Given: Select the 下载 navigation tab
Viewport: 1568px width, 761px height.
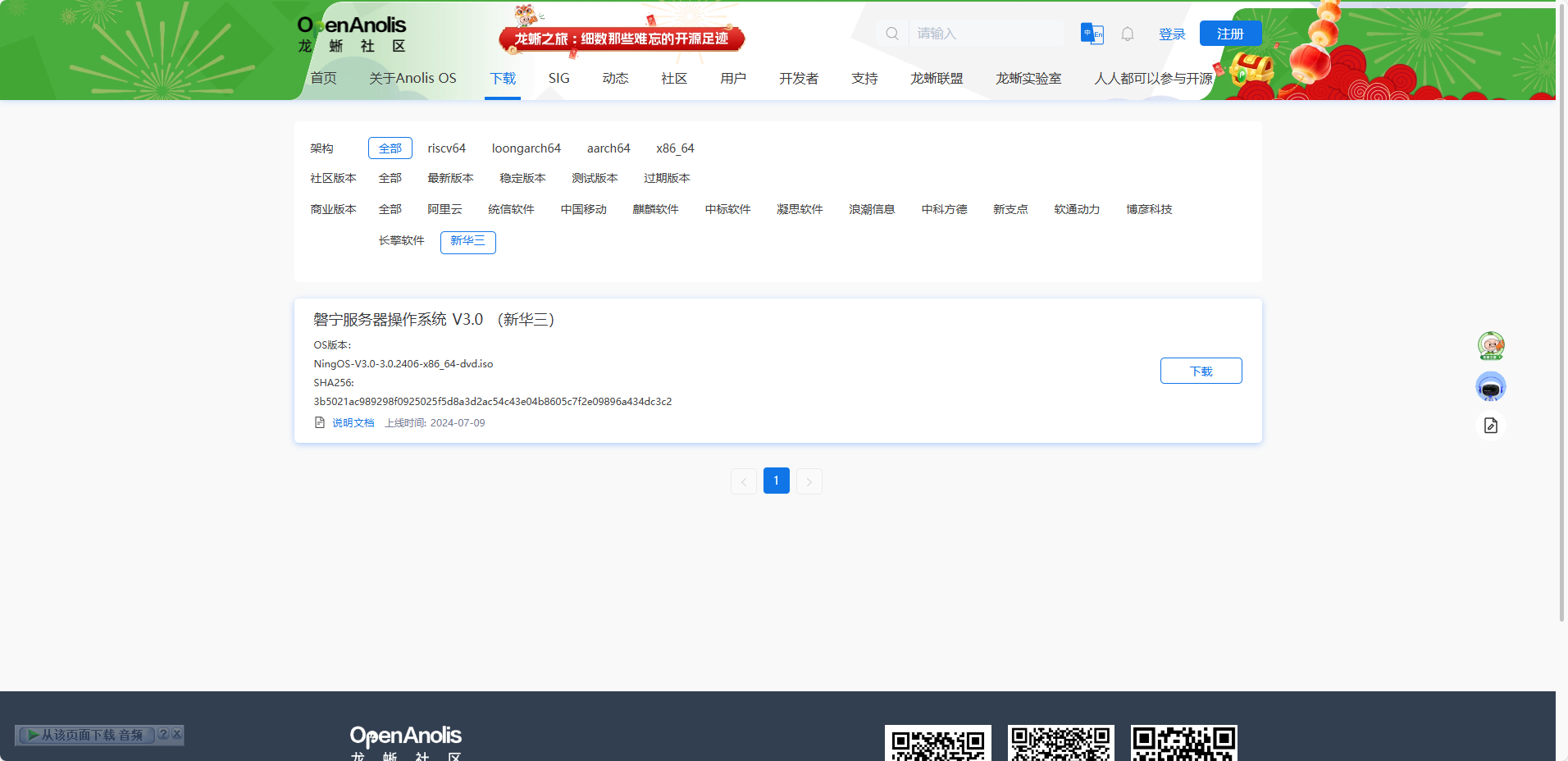Looking at the screenshot, I should coord(503,78).
